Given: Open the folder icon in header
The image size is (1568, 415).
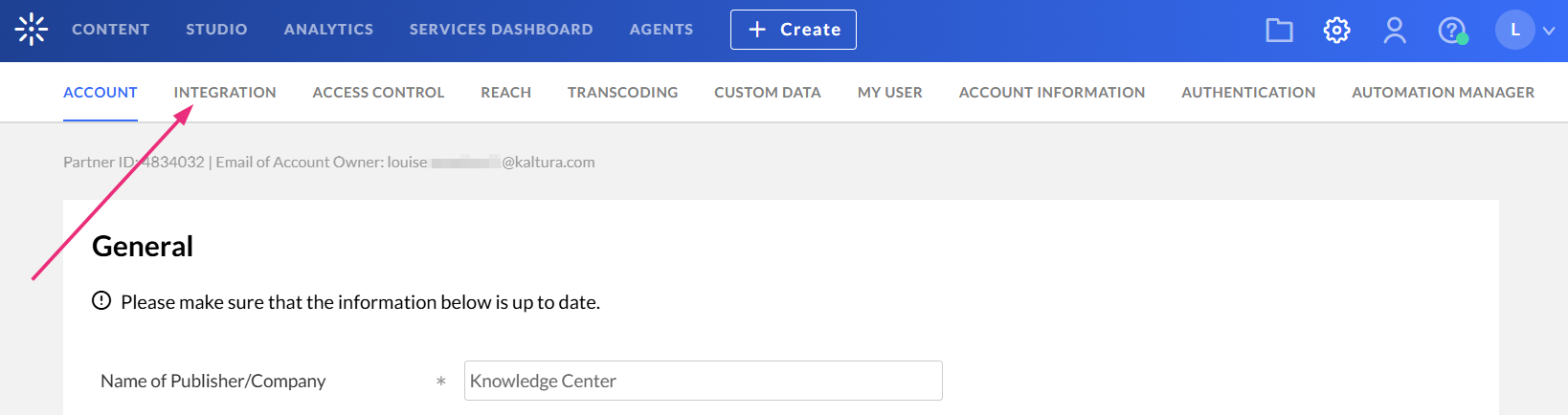Looking at the screenshot, I should pyautogui.click(x=1279, y=31).
